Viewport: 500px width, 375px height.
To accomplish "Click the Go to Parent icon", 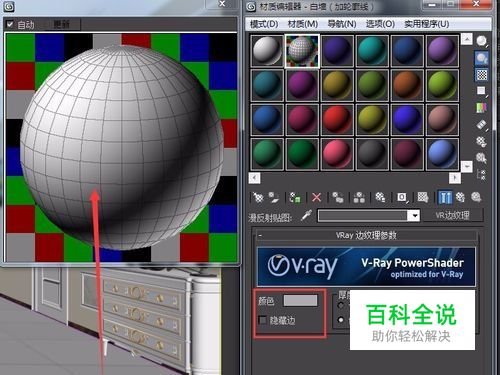I will [x=460, y=198].
